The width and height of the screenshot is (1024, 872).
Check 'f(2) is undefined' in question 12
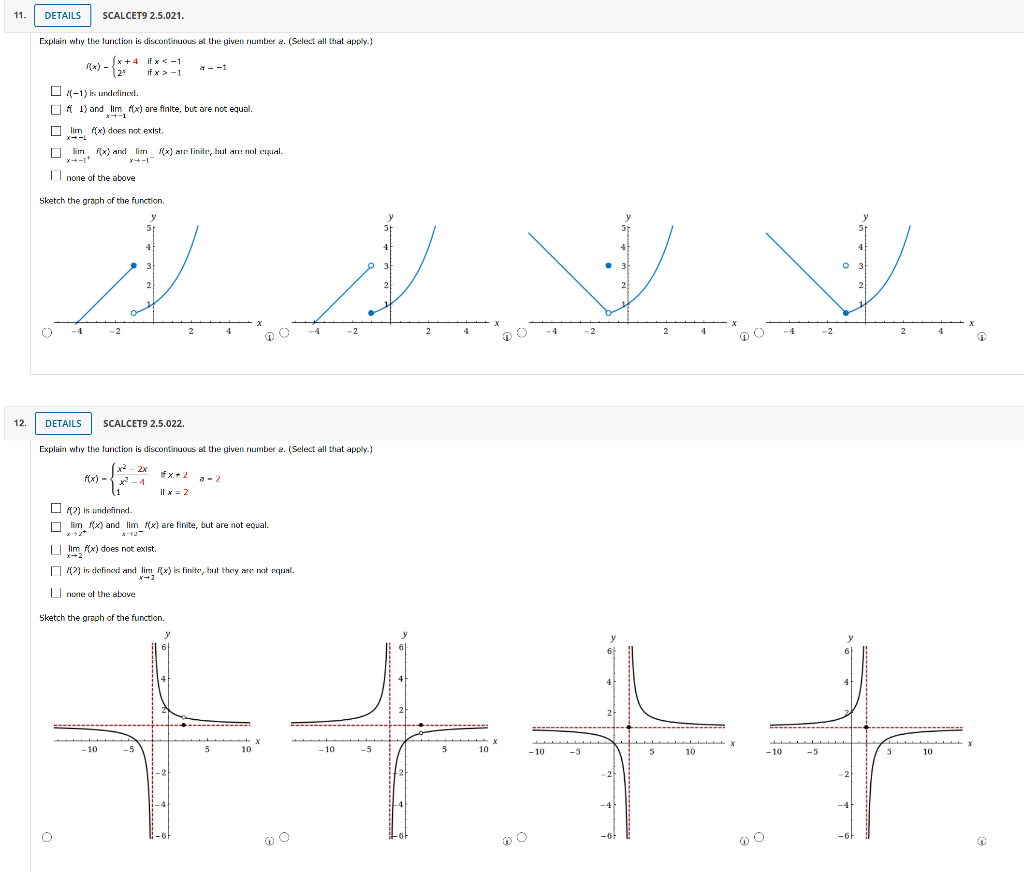[x=55, y=509]
